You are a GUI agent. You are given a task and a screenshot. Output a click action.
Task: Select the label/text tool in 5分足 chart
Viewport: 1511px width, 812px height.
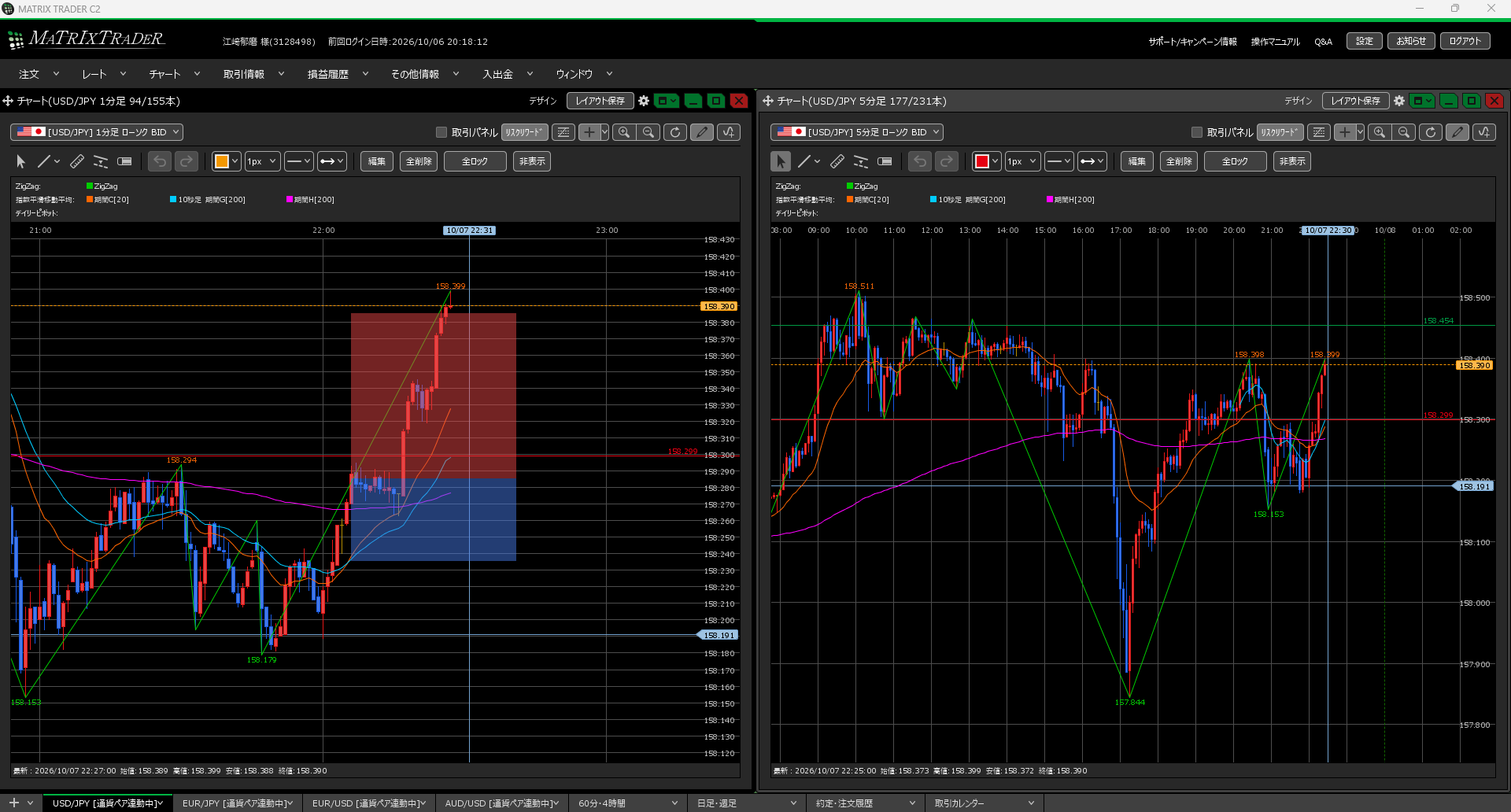(x=885, y=161)
